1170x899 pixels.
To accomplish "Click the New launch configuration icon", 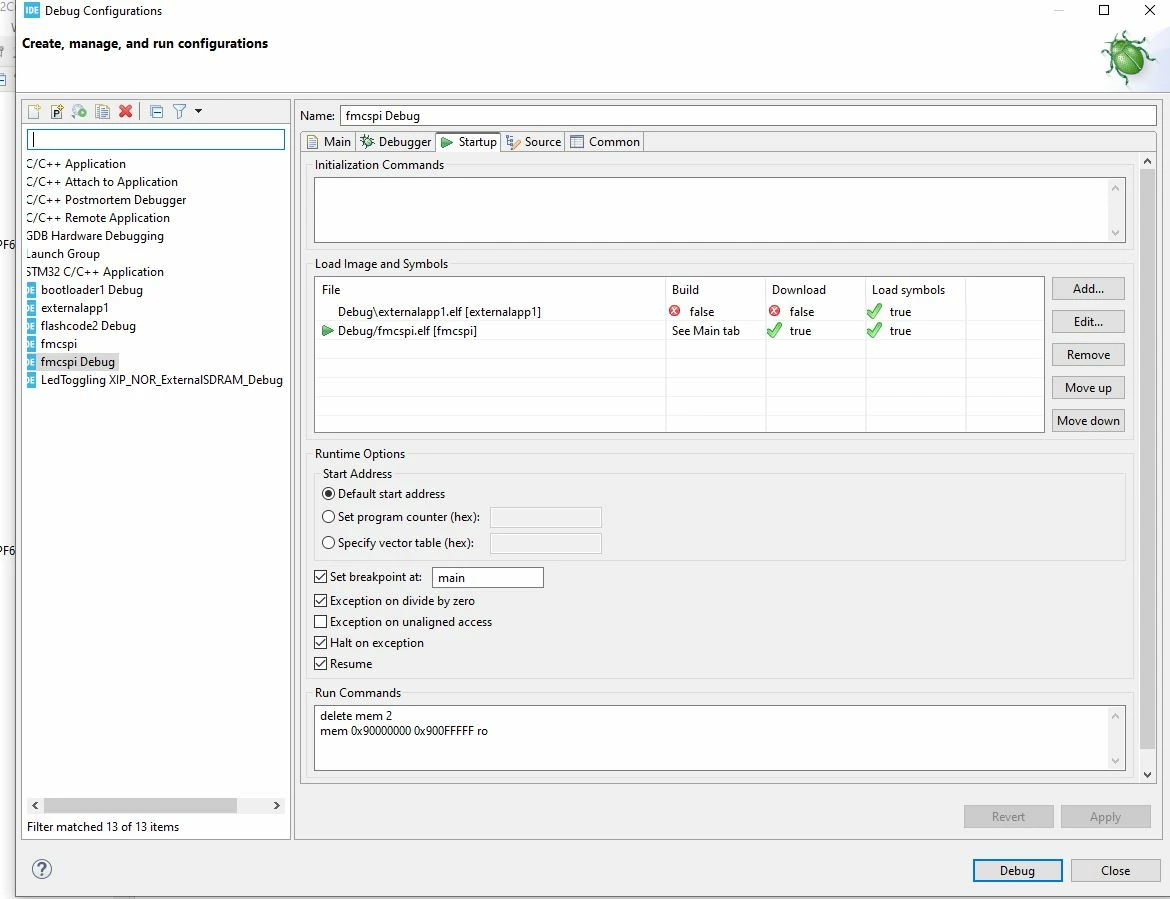I will 34,112.
